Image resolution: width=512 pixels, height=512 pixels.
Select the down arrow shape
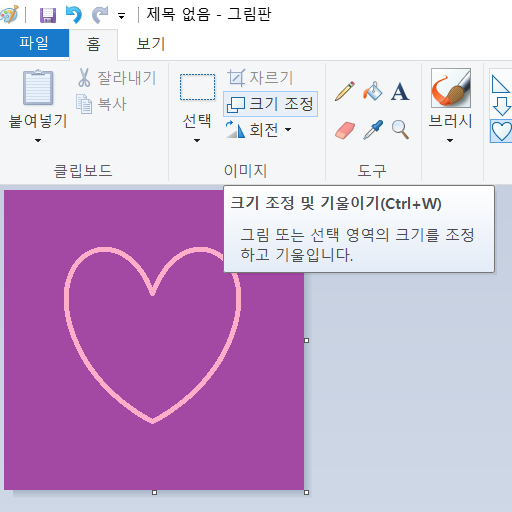[x=501, y=106]
